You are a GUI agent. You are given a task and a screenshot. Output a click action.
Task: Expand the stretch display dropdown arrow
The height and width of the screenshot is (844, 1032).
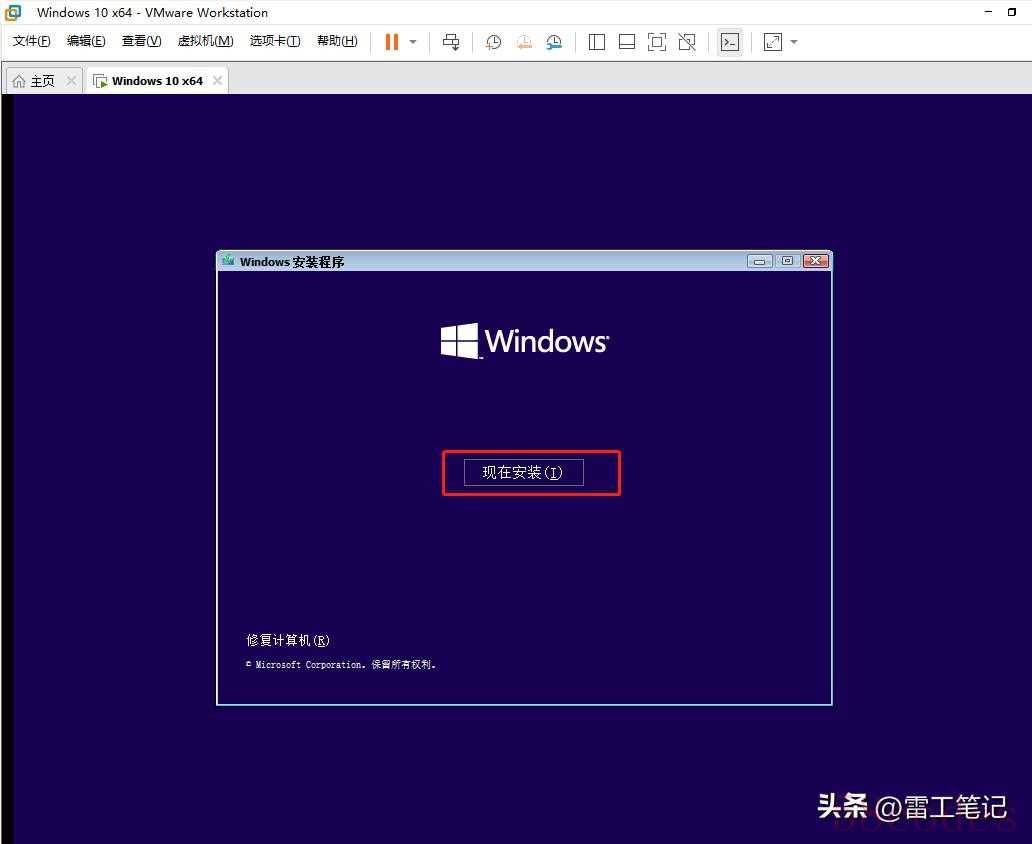(794, 42)
